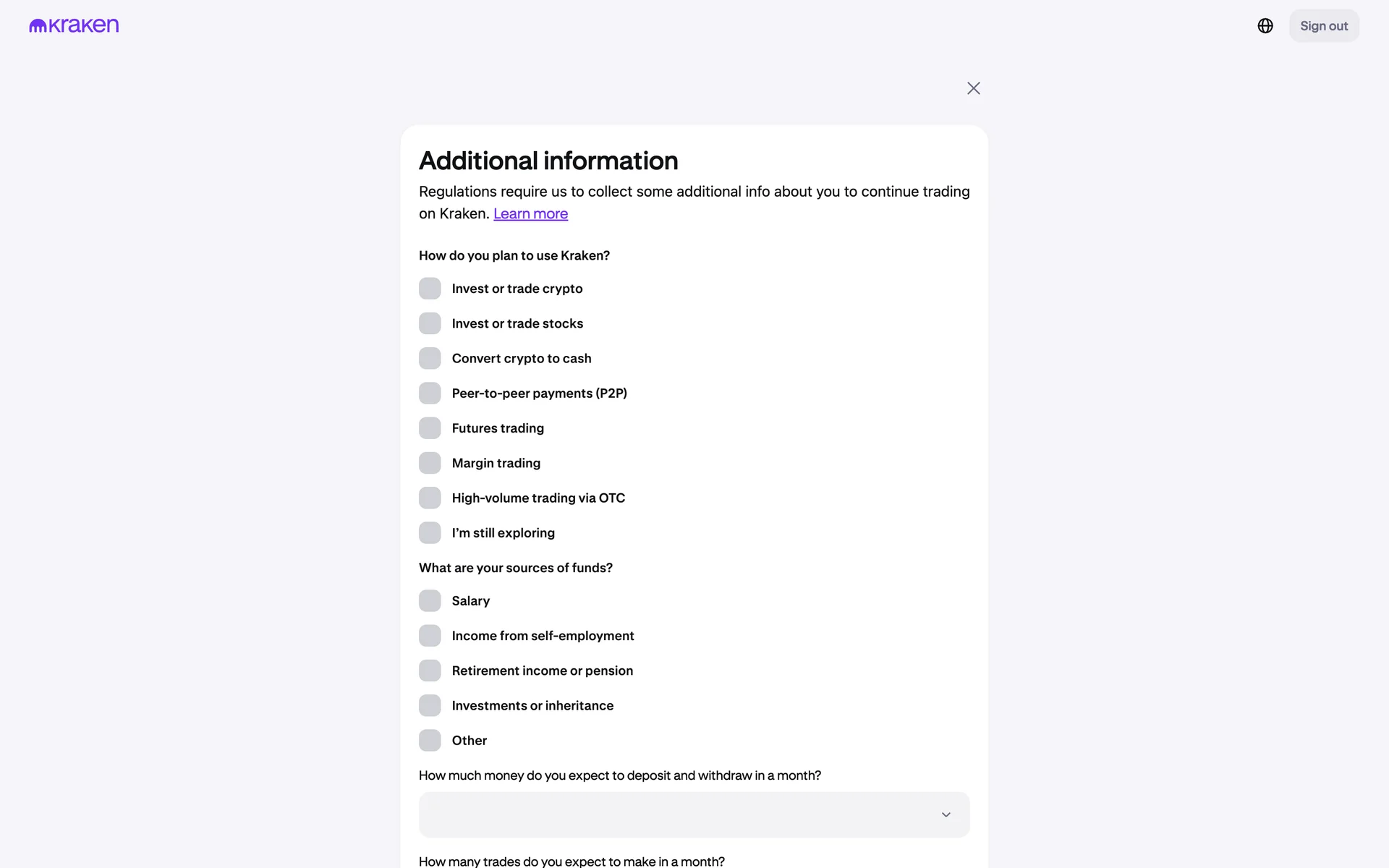1389x868 pixels.
Task: Open the Learn more link
Action: click(x=530, y=214)
